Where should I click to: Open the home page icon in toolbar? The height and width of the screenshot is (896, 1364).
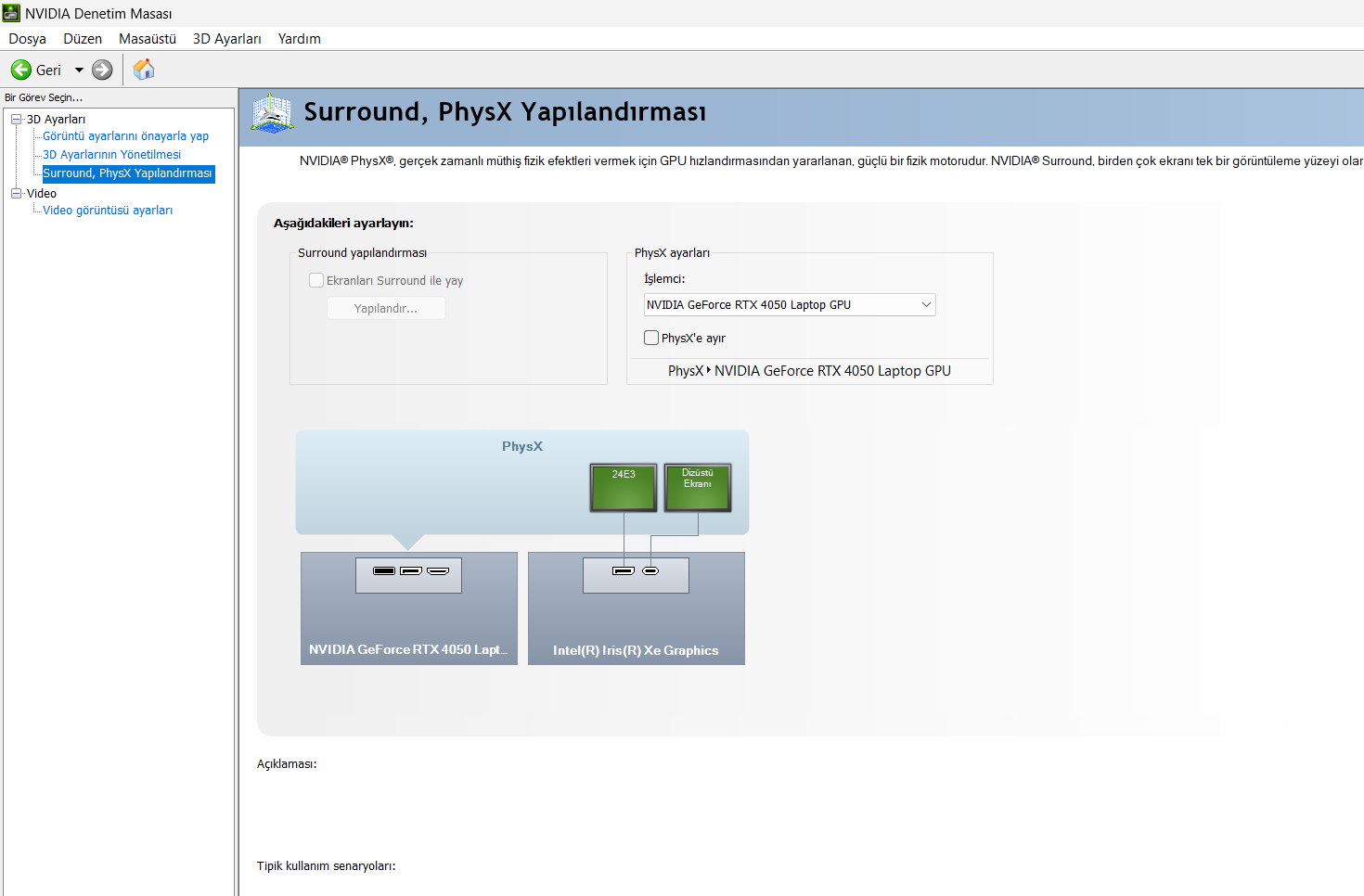click(144, 70)
